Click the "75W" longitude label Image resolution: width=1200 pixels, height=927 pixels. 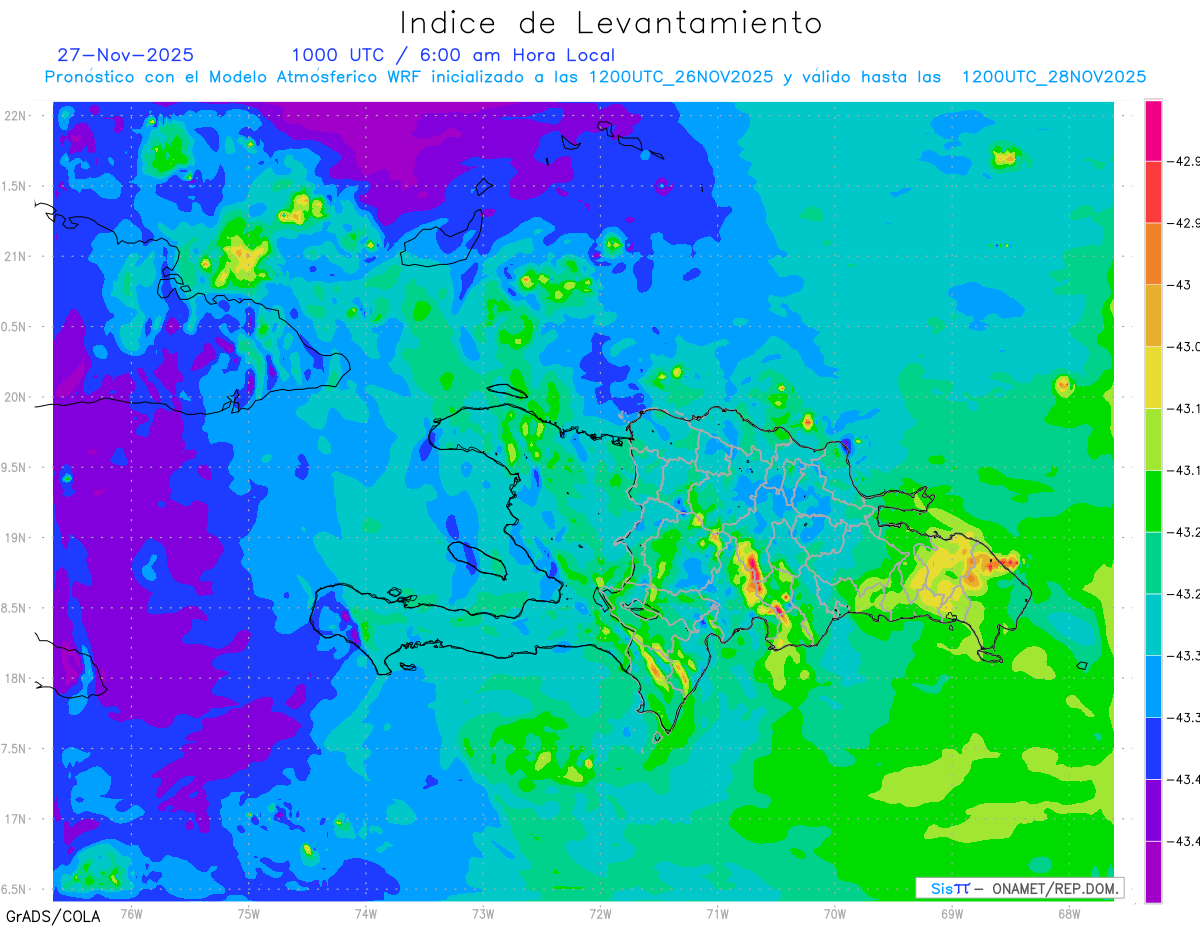249,913
